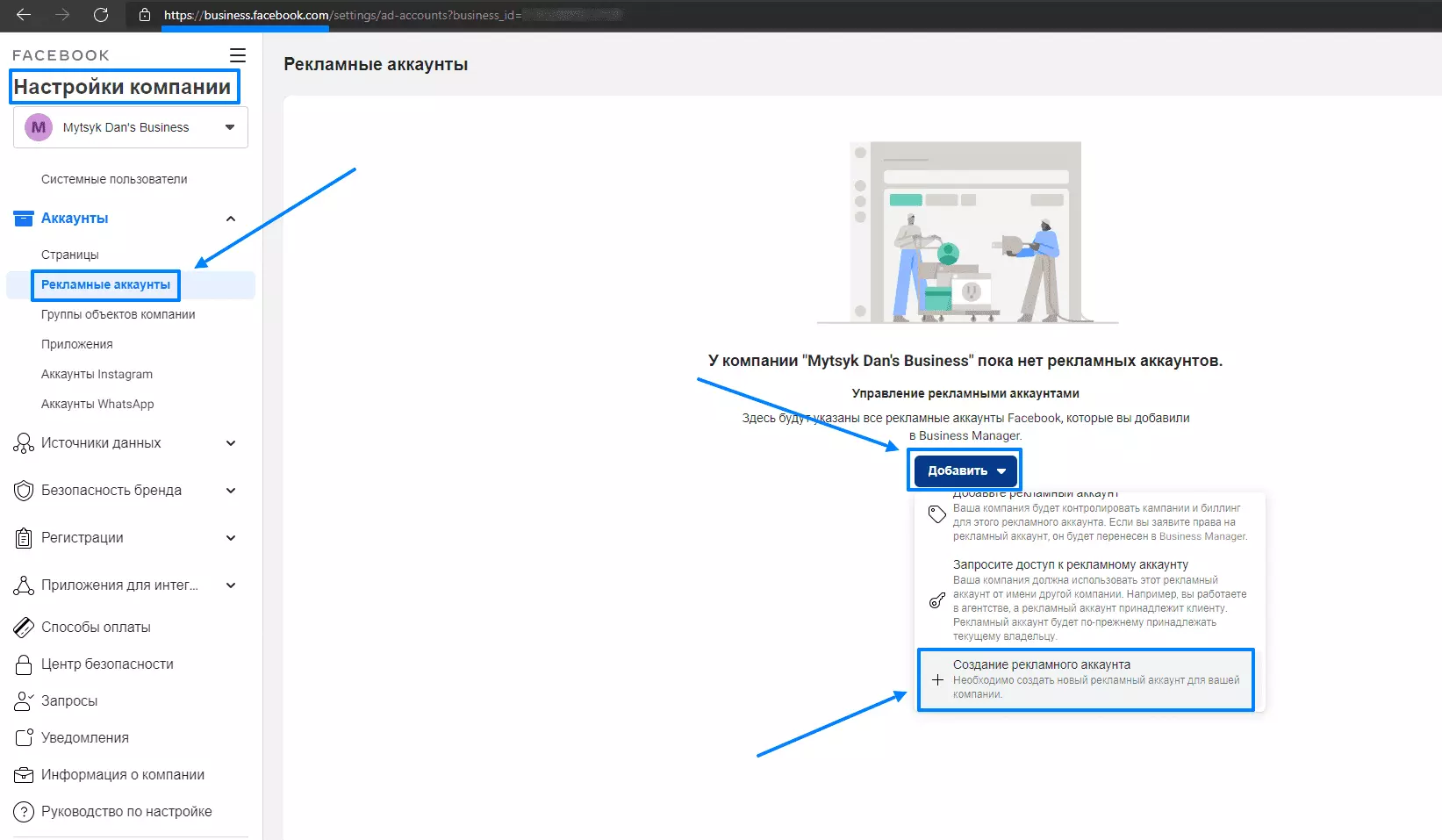Open the Mytsyk Dan's Business selector

(x=130, y=127)
